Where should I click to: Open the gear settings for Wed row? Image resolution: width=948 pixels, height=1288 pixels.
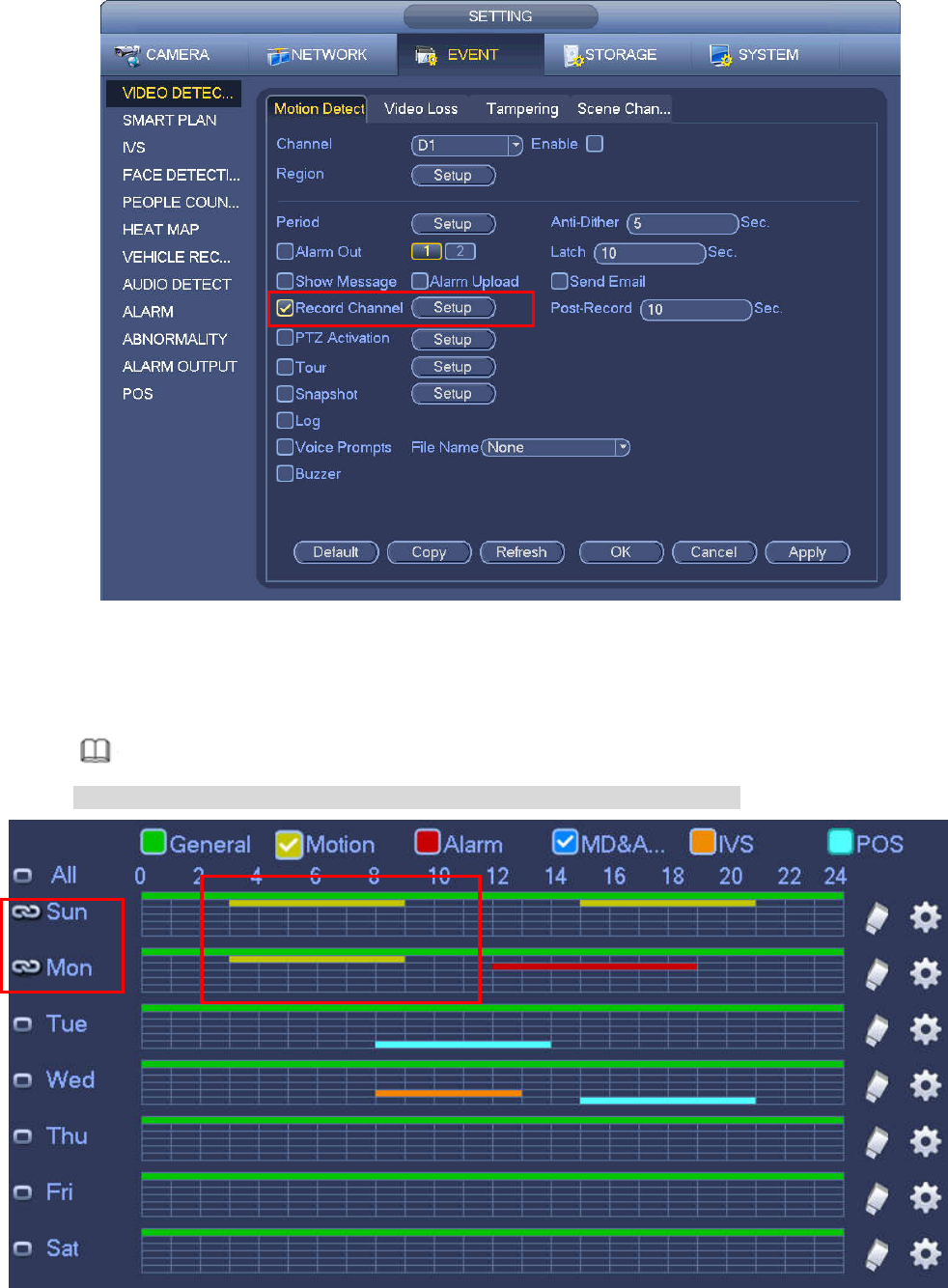click(925, 1085)
